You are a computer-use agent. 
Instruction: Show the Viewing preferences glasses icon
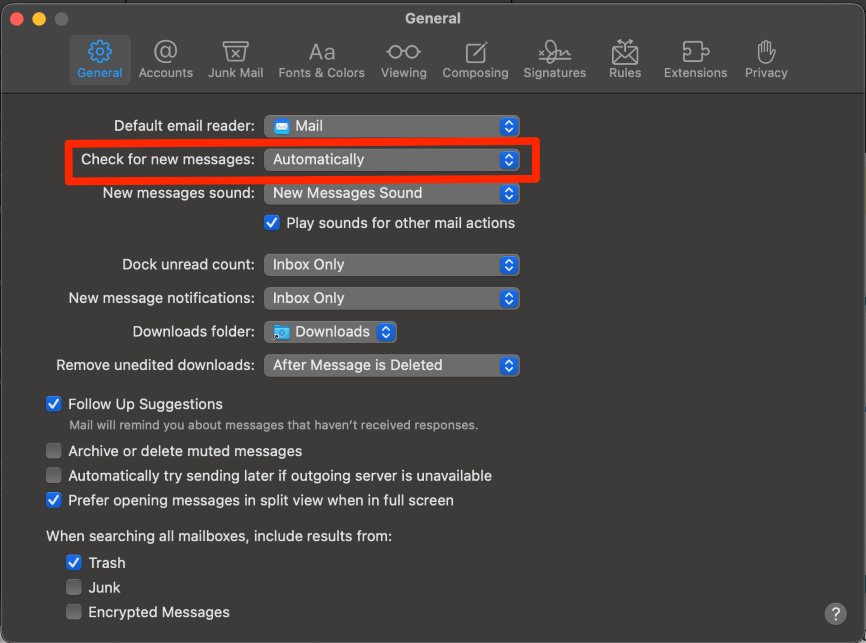pyautogui.click(x=404, y=52)
